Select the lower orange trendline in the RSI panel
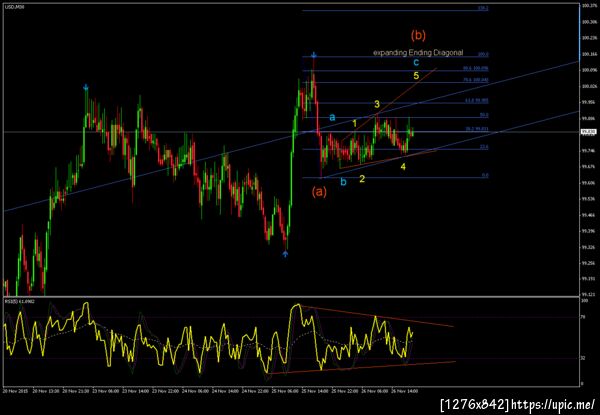The image size is (600, 415). (362, 368)
